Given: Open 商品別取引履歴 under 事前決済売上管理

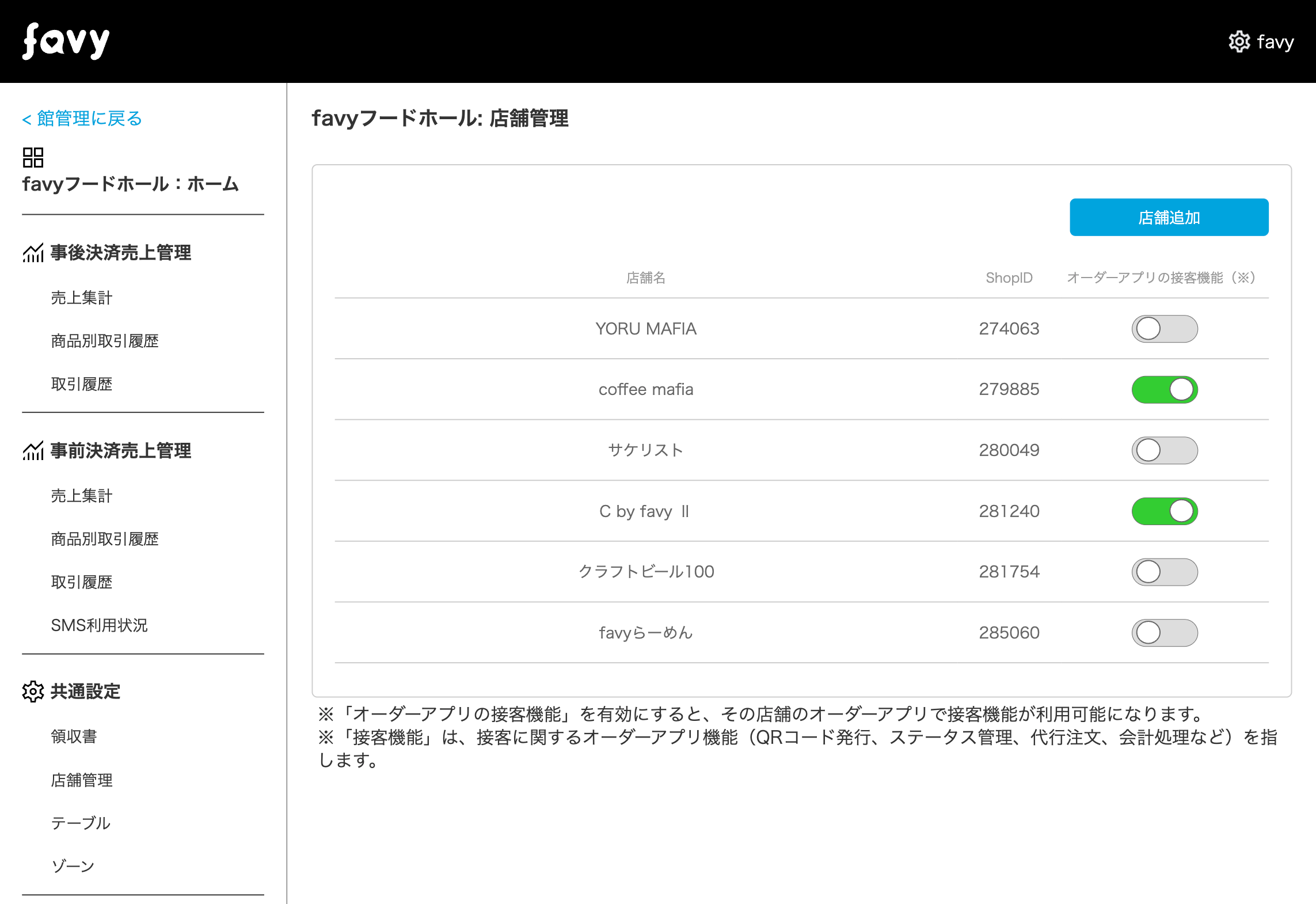Looking at the screenshot, I should (105, 539).
